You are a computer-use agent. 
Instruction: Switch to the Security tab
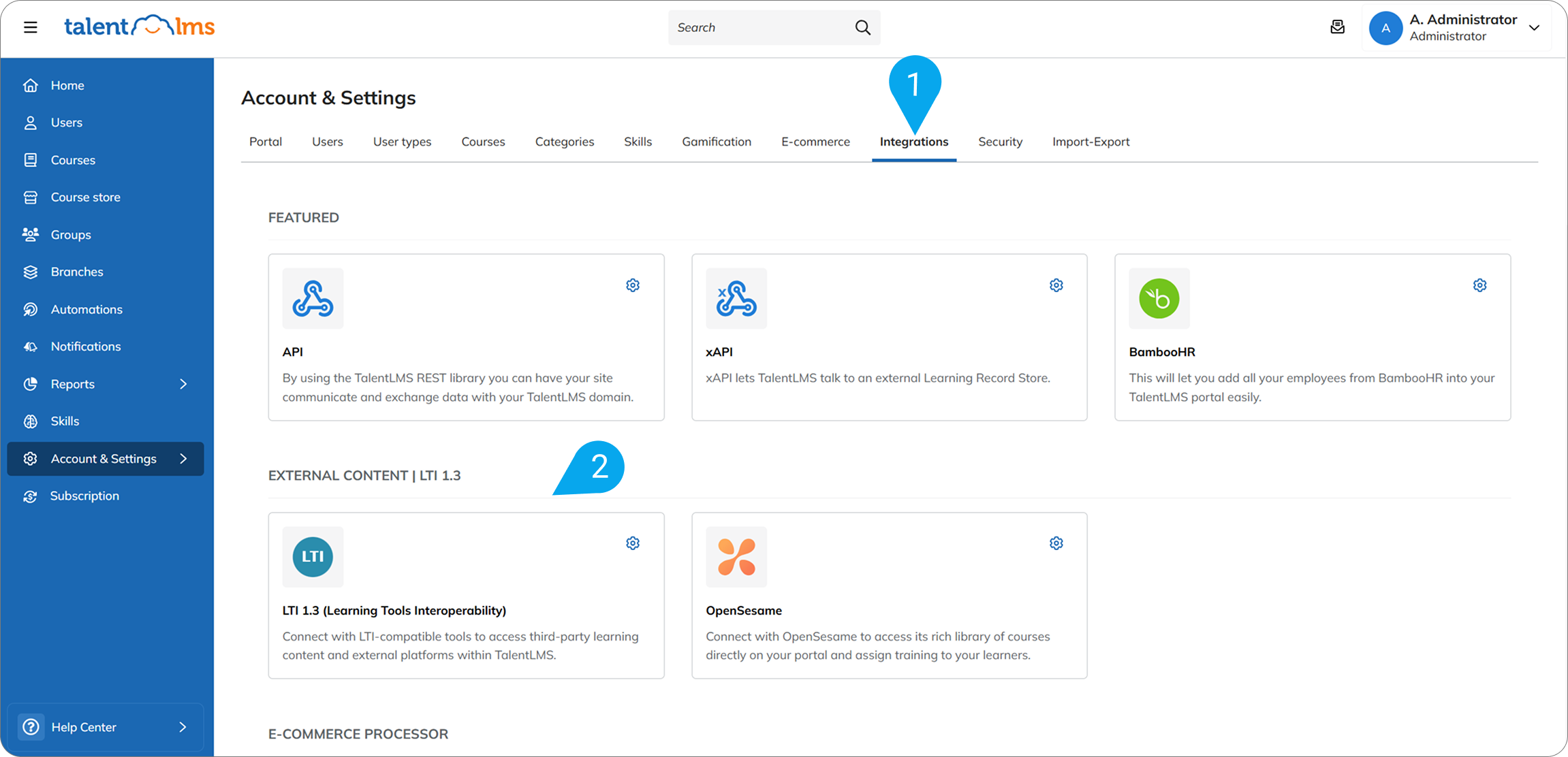[1000, 142]
